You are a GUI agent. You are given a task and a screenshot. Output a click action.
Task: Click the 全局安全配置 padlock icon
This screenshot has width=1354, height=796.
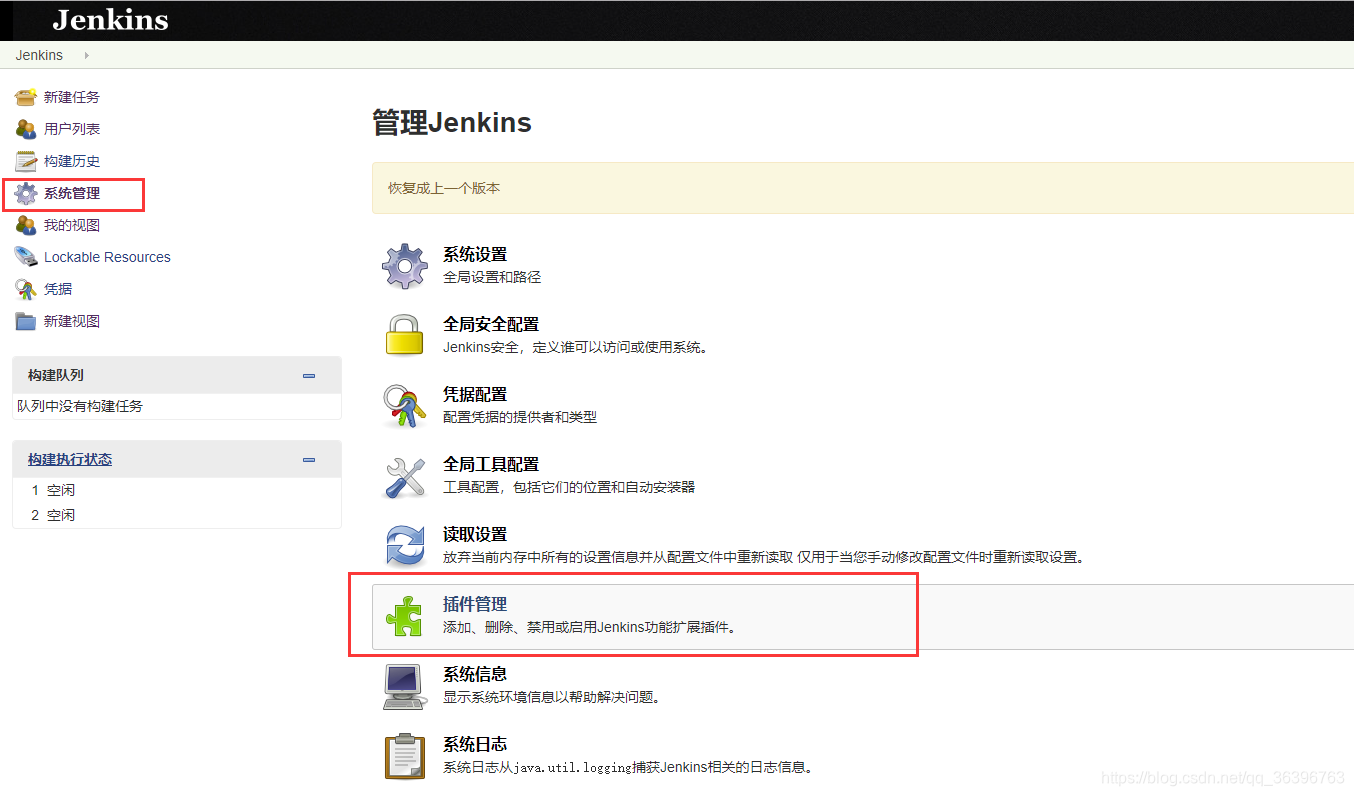[405, 335]
